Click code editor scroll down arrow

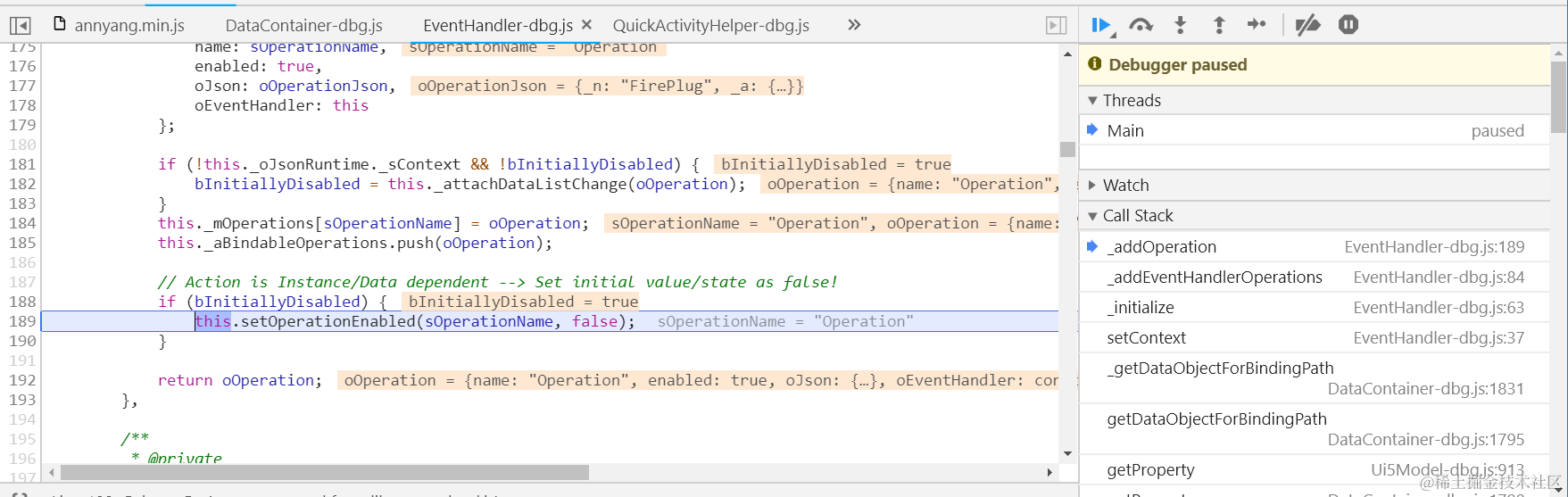tap(1067, 454)
